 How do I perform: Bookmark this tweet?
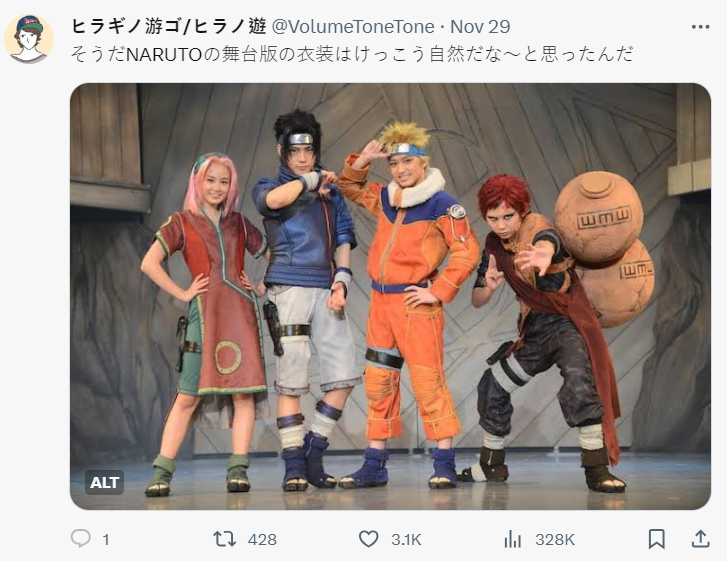click(657, 539)
